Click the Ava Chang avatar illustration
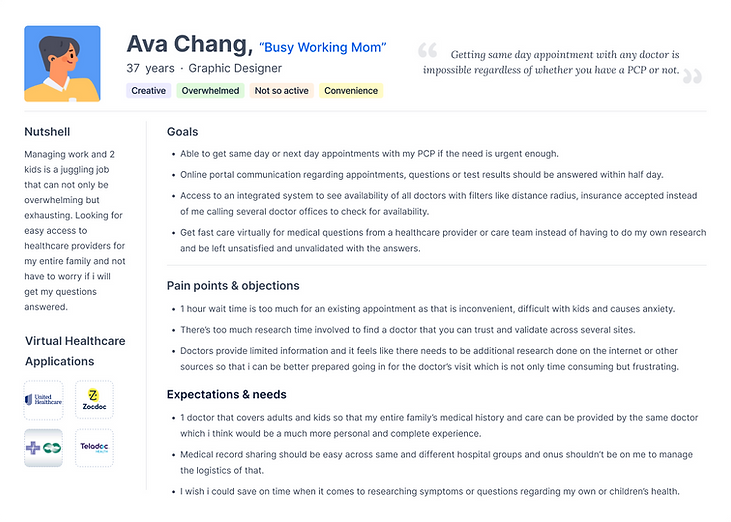731x522 pixels. tap(62, 63)
